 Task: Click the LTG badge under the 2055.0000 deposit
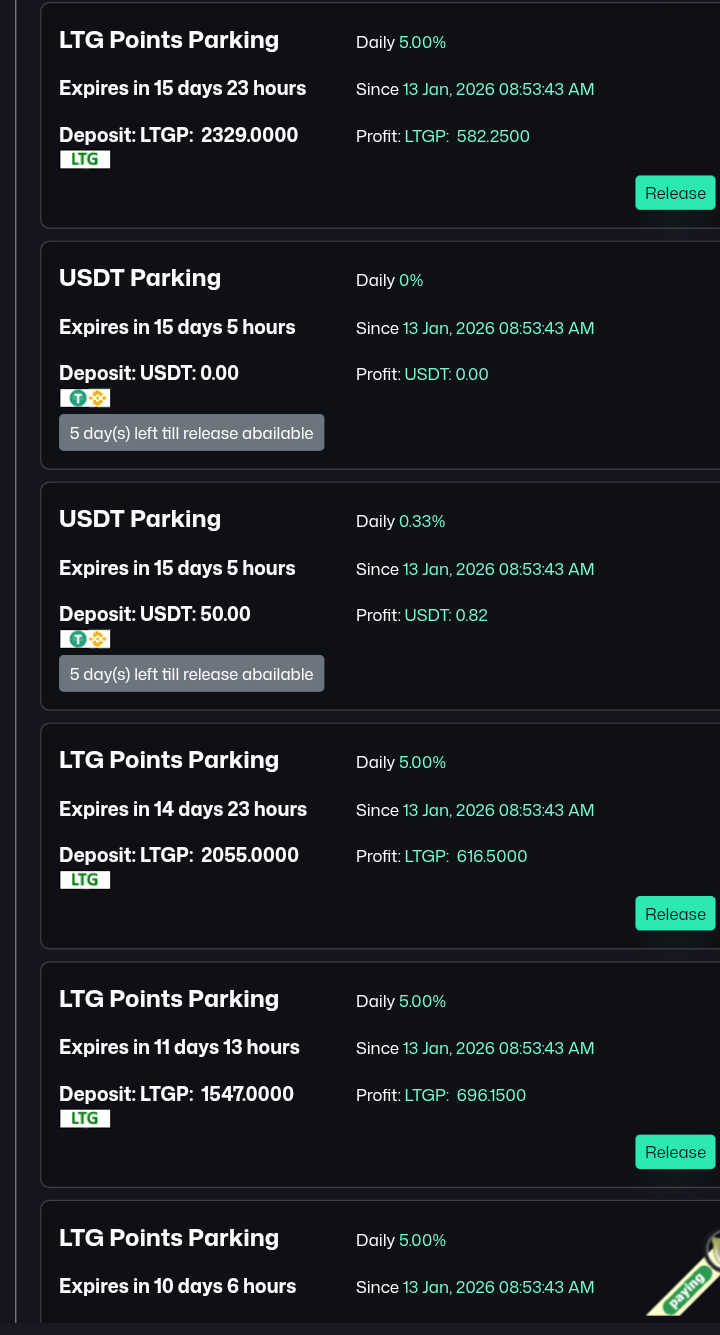click(x=85, y=879)
